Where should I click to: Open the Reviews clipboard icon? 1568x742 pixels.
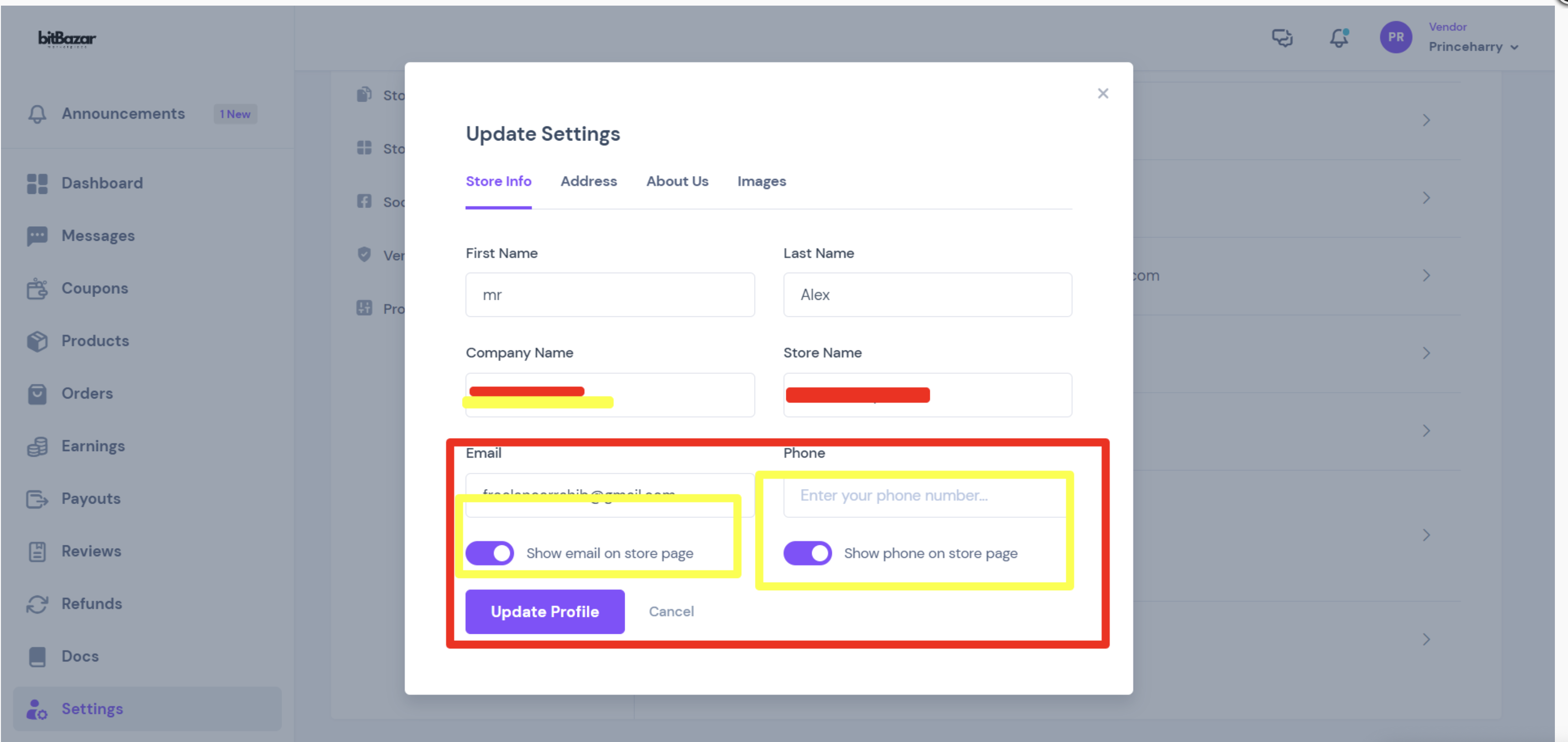37,551
